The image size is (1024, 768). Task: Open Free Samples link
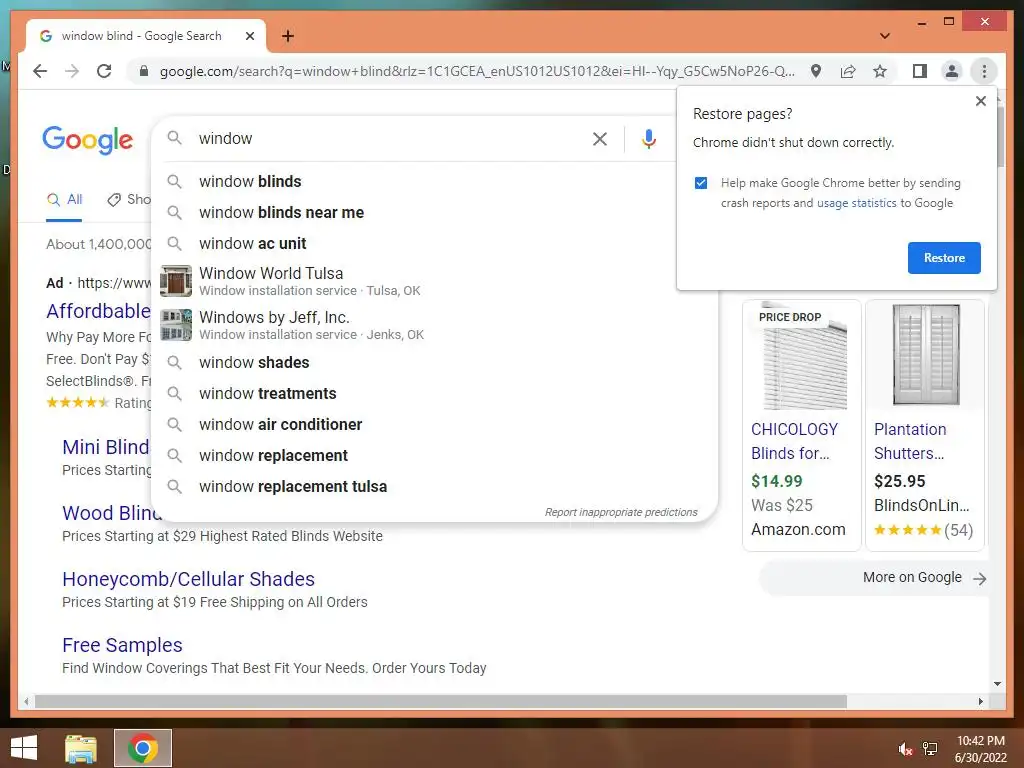pyautogui.click(x=122, y=645)
